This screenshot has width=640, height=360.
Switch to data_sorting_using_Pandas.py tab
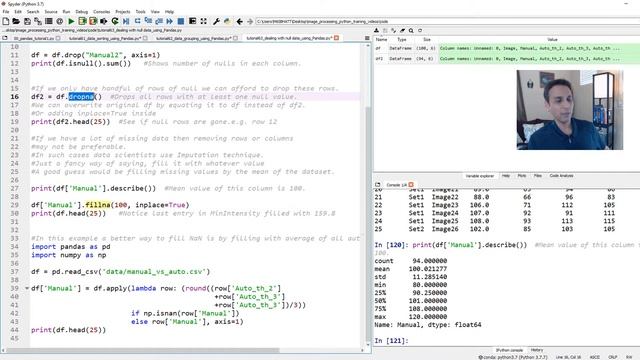[x=105, y=38]
